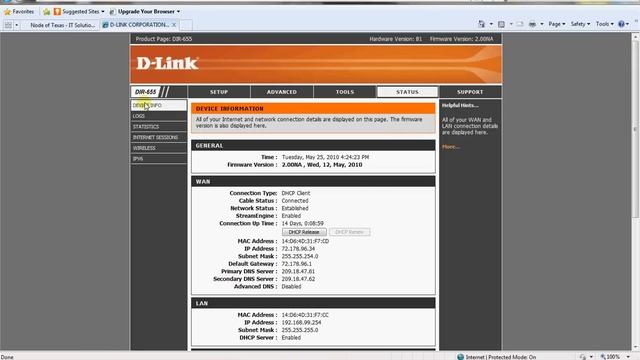Open the SETUP router tab
The width and height of the screenshot is (640, 360).
pos(219,92)
